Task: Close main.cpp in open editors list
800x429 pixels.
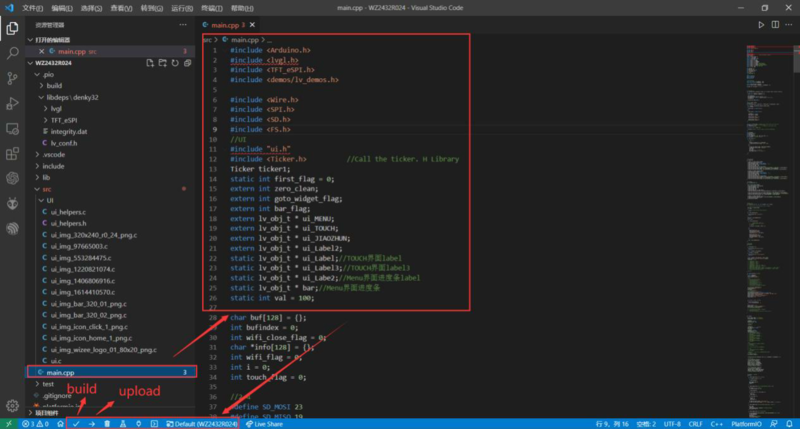Action: (42, 52)
